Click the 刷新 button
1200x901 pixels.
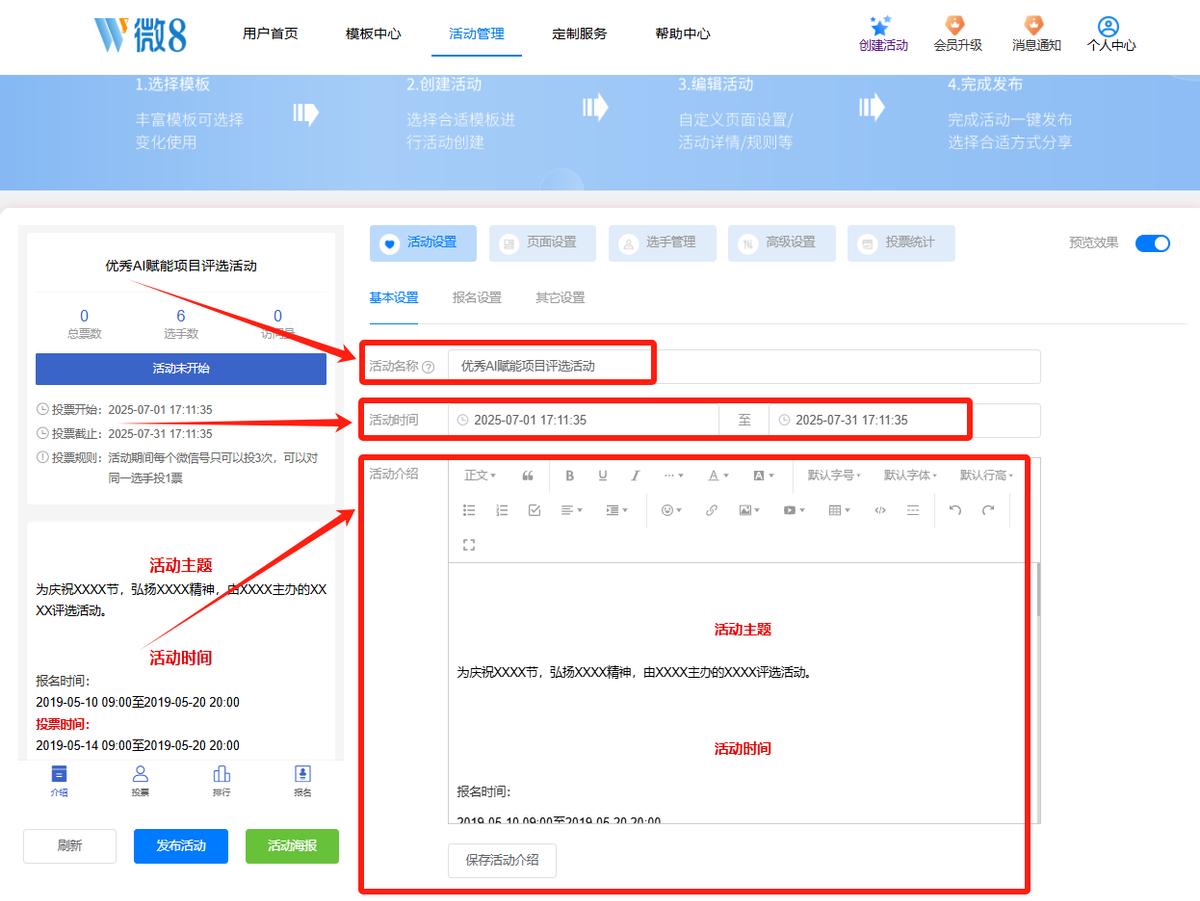[70, 846]
